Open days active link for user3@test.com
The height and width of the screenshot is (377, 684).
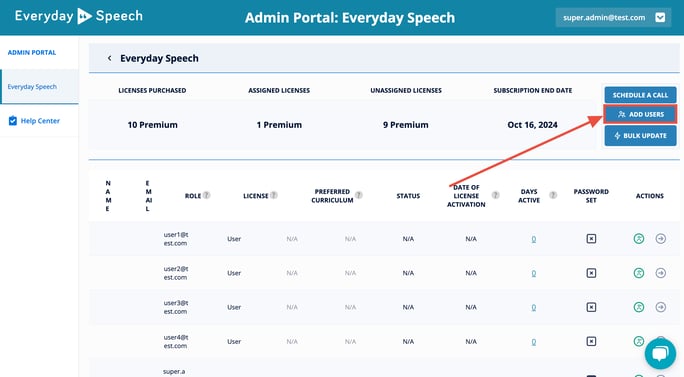click(534, 308)
